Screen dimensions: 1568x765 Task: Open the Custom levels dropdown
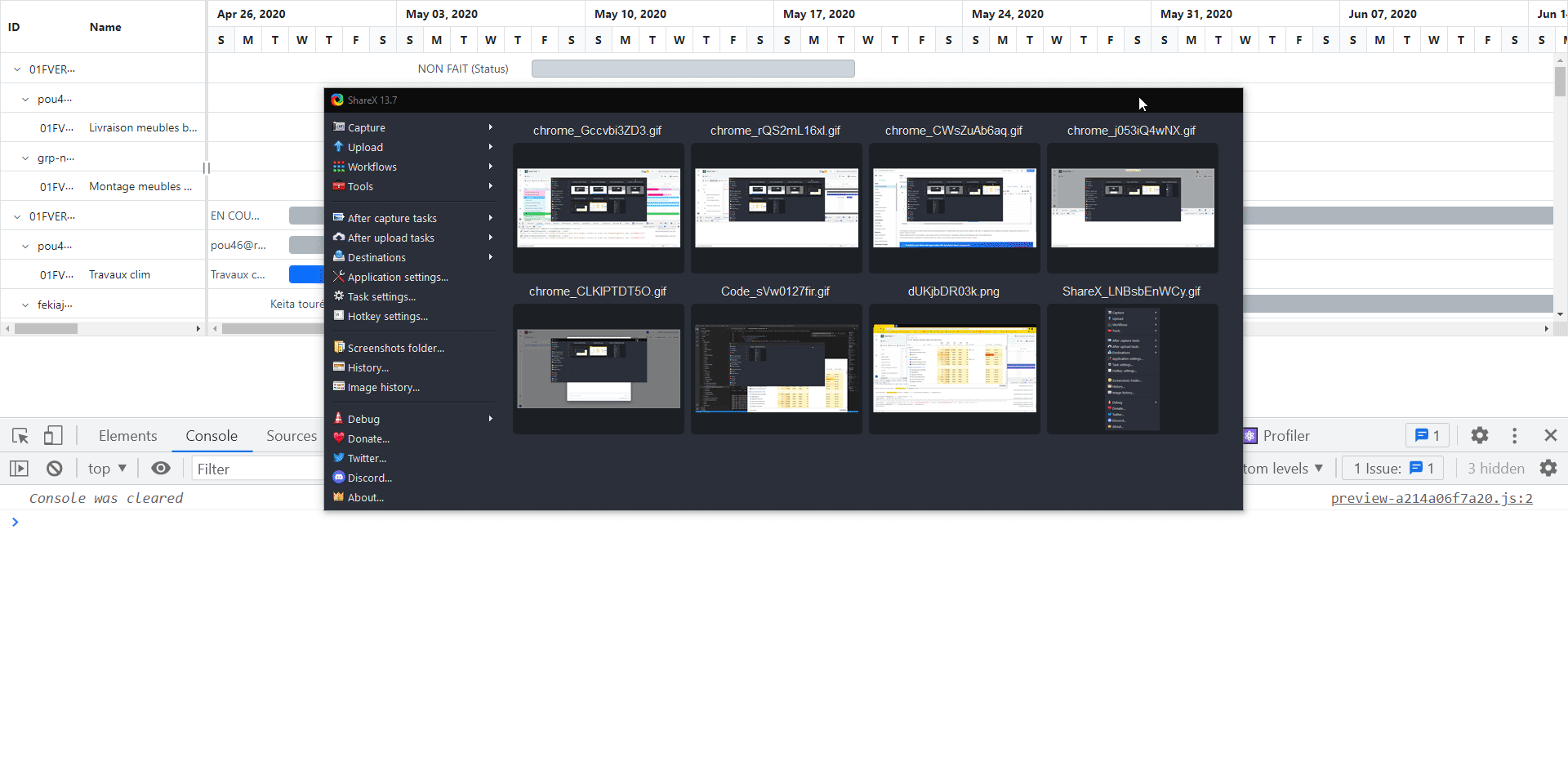tap(1283, 469)
